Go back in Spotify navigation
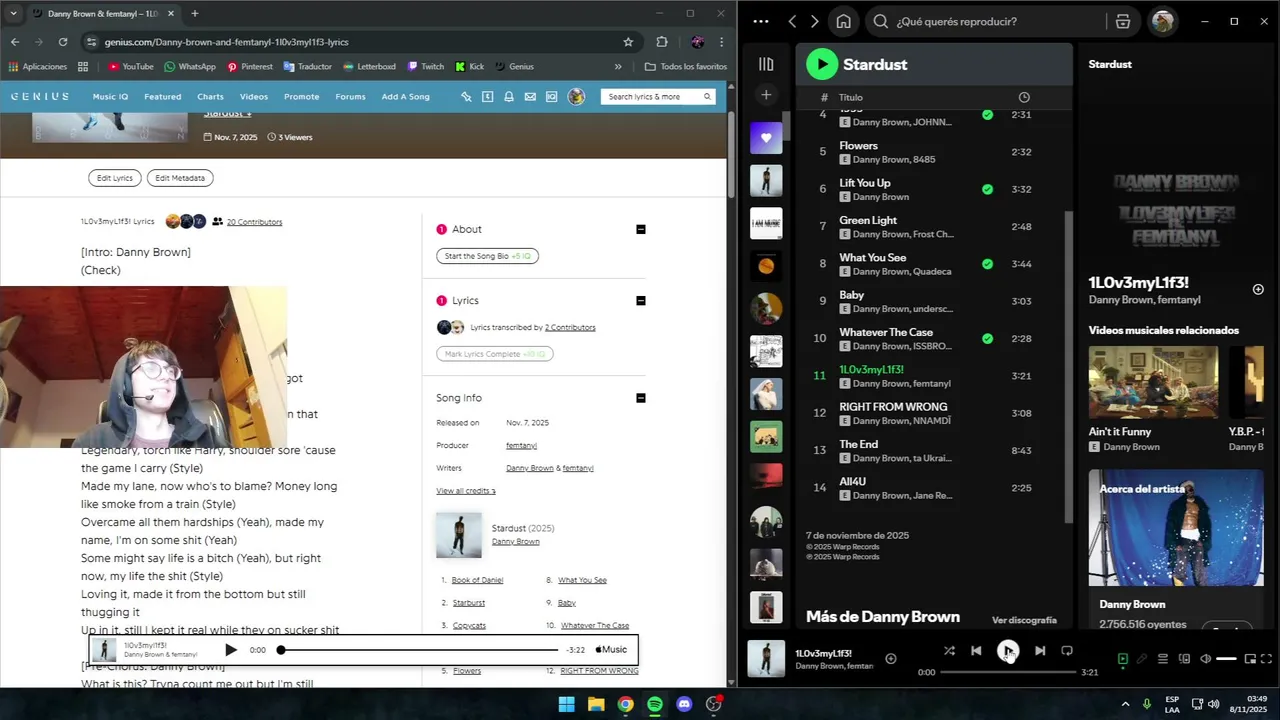The image size is (1280, 720). coord(792,21)
